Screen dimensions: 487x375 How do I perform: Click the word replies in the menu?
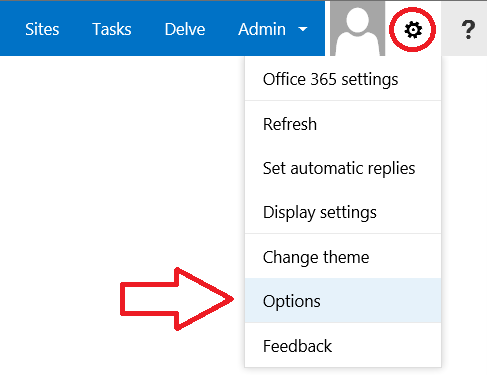tap(391, 168)
